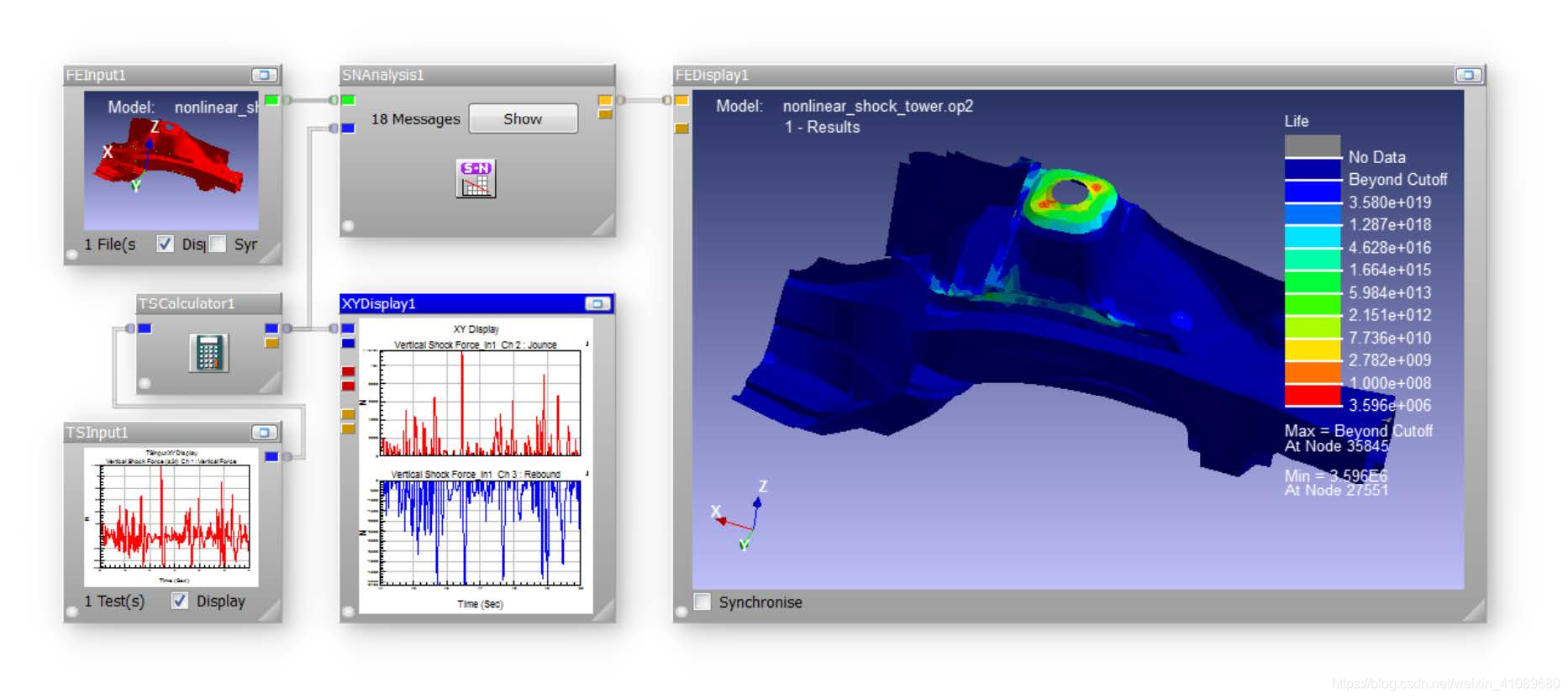Select the TSCalculator1 glyph title bar

[208, 303]
